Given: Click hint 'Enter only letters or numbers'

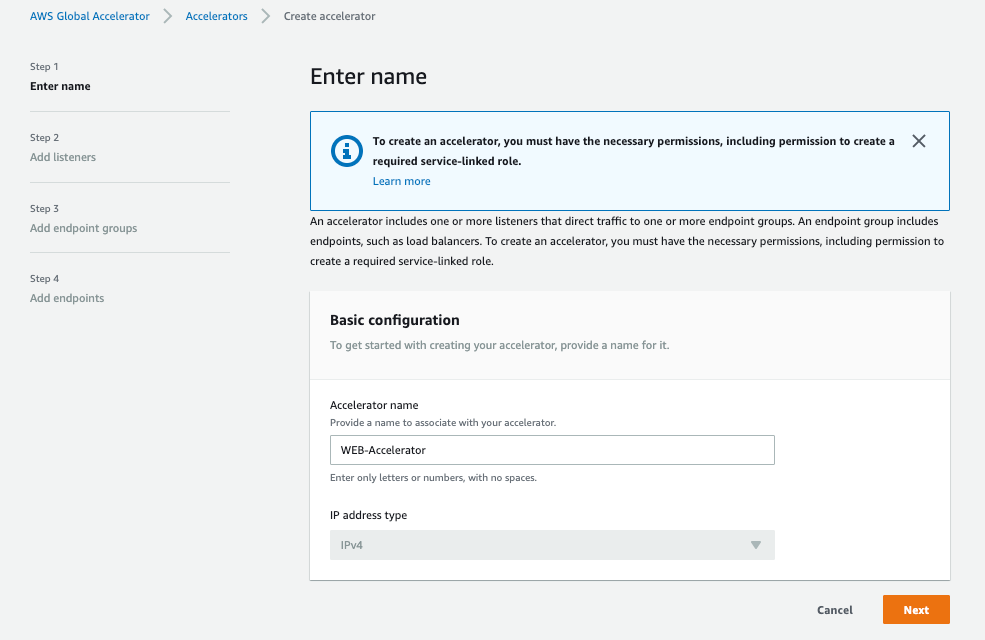Looking at the screenshot, I should coord(433,477).
